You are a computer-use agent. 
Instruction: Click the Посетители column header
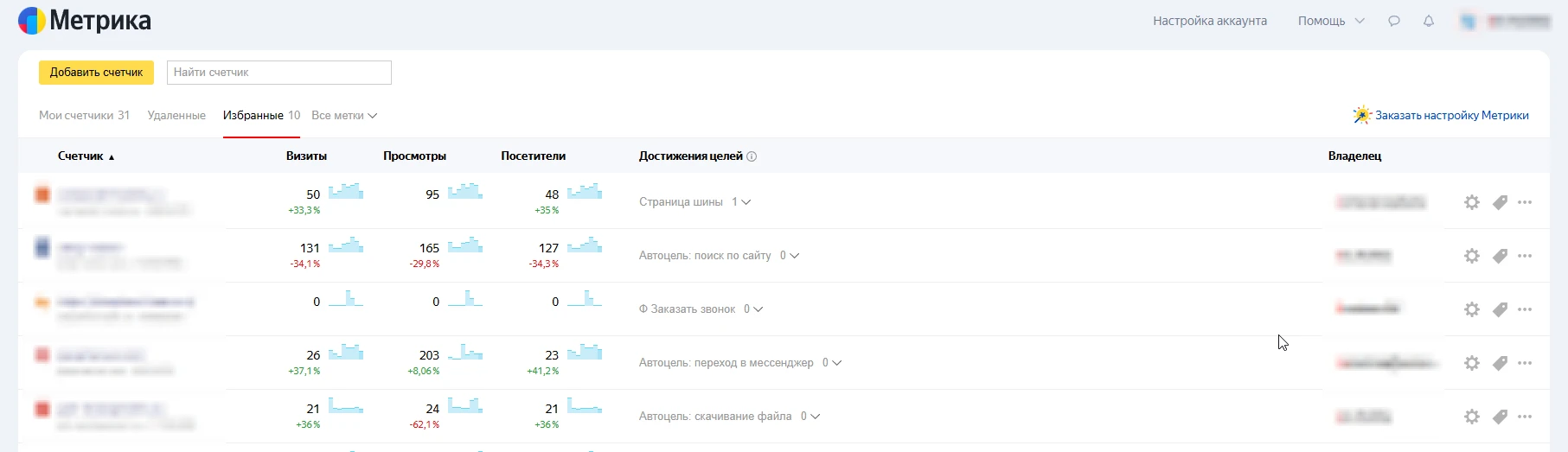(533, 156)
